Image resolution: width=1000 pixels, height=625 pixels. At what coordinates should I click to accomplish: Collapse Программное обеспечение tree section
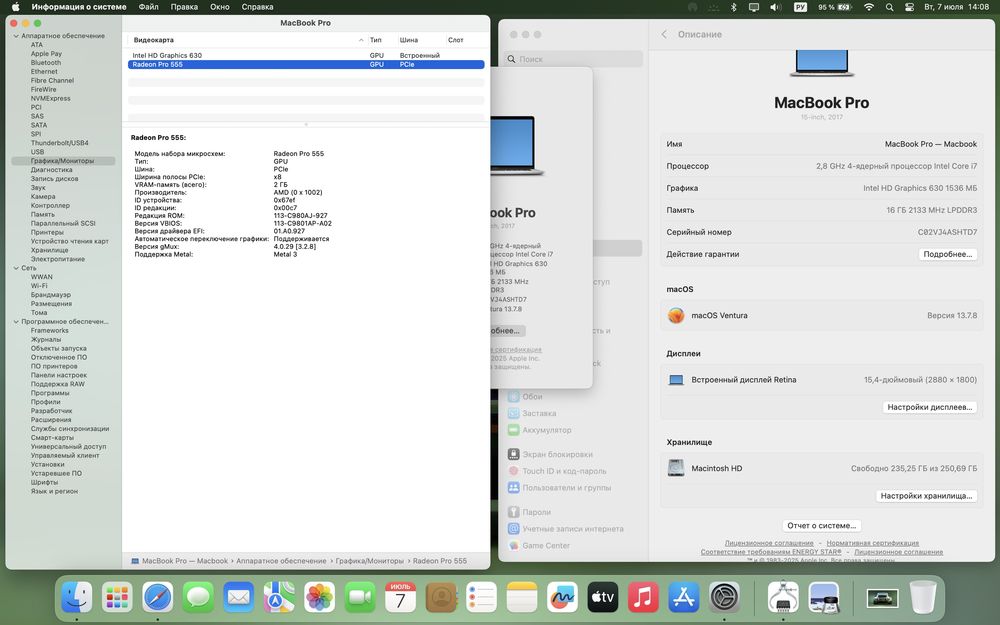16,322
